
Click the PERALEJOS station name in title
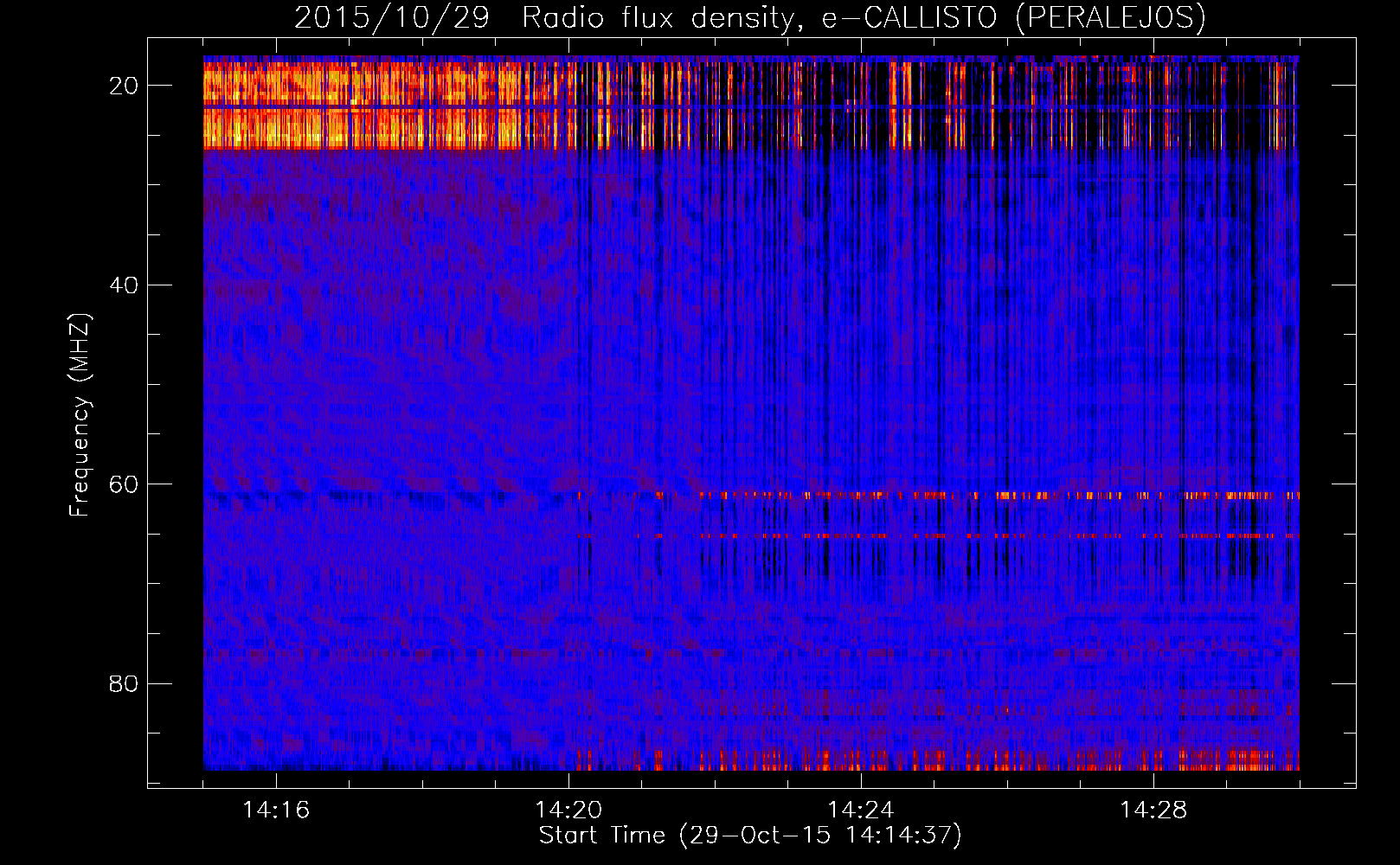[1110, 17]
